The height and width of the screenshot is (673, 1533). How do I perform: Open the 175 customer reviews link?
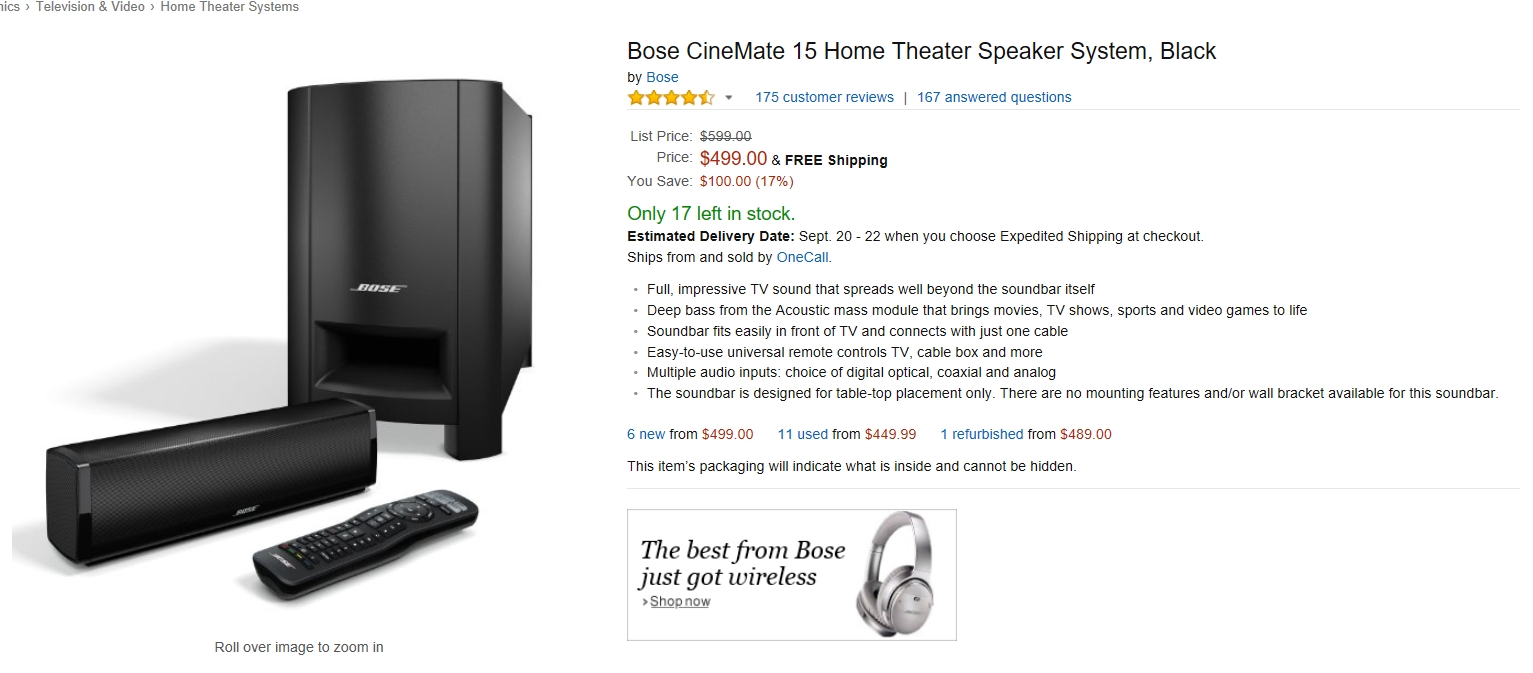point(824,97)
